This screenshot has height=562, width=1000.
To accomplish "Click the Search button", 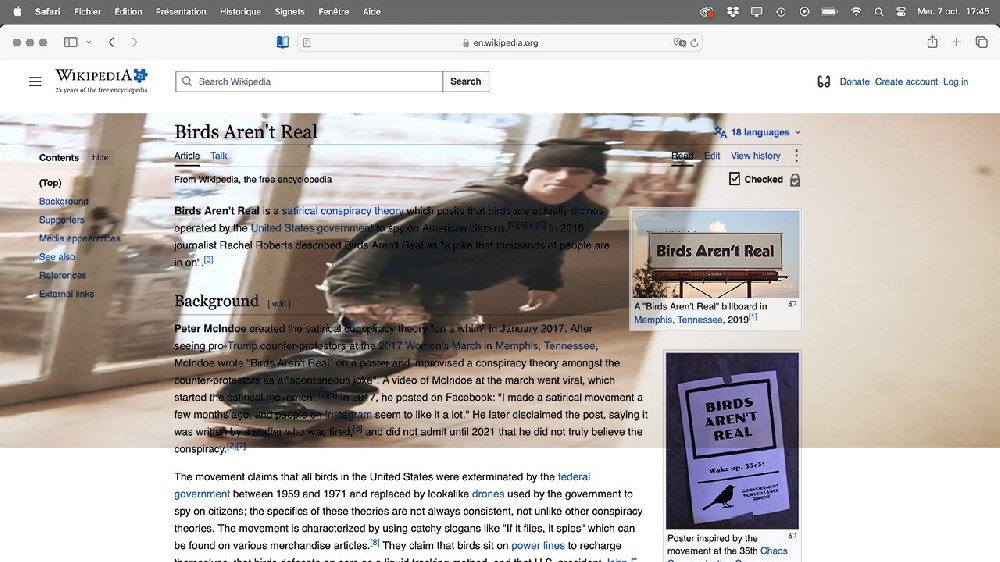I will [466, 82].
